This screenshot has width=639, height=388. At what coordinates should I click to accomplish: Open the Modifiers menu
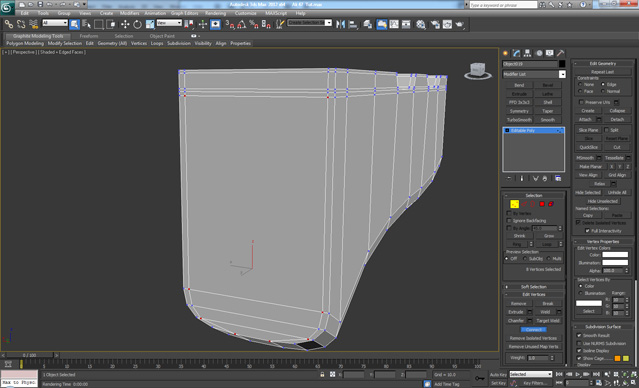[130, 13]
